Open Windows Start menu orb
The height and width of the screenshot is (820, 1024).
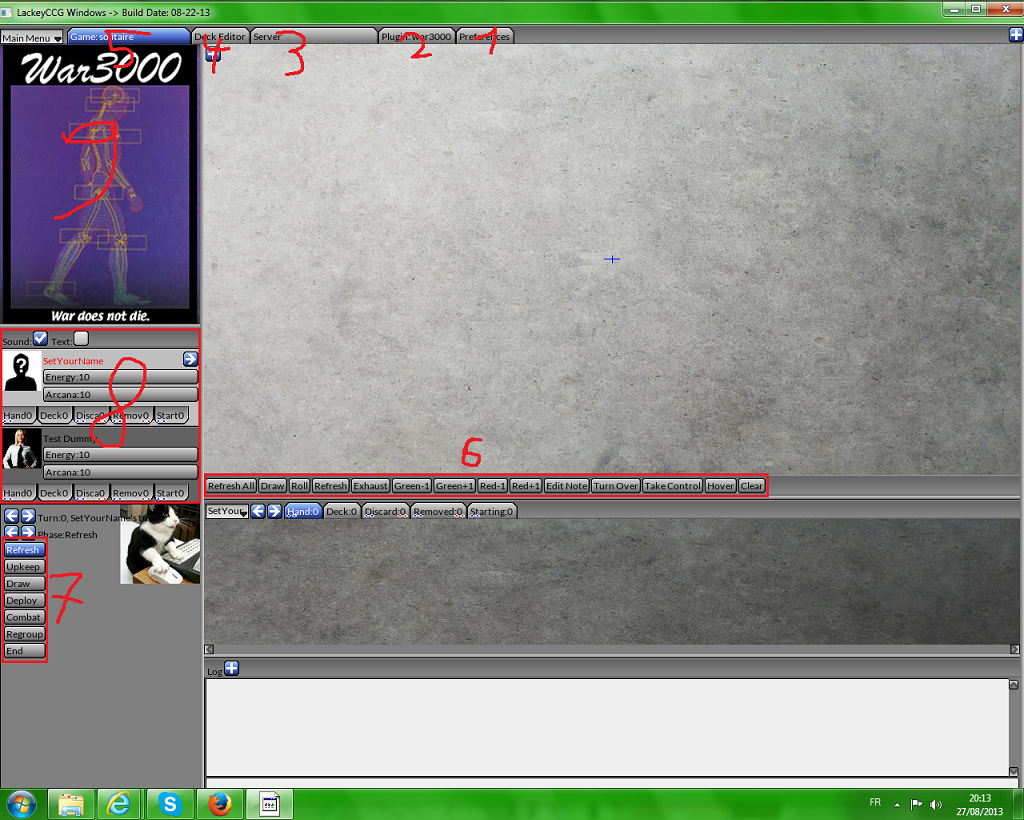click(x=22, y=804)
